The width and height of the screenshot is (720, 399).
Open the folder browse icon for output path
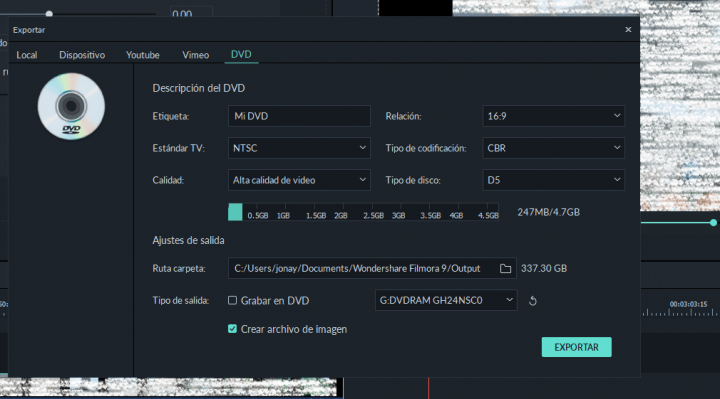coord(505,269)
